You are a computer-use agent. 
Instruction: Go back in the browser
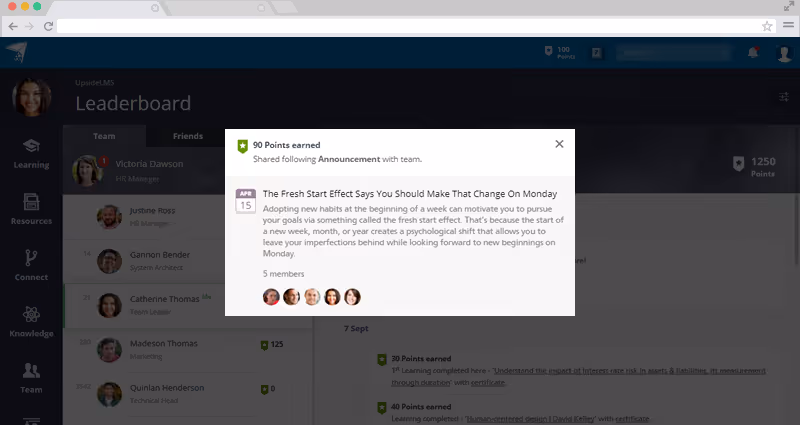pos(13,26)
